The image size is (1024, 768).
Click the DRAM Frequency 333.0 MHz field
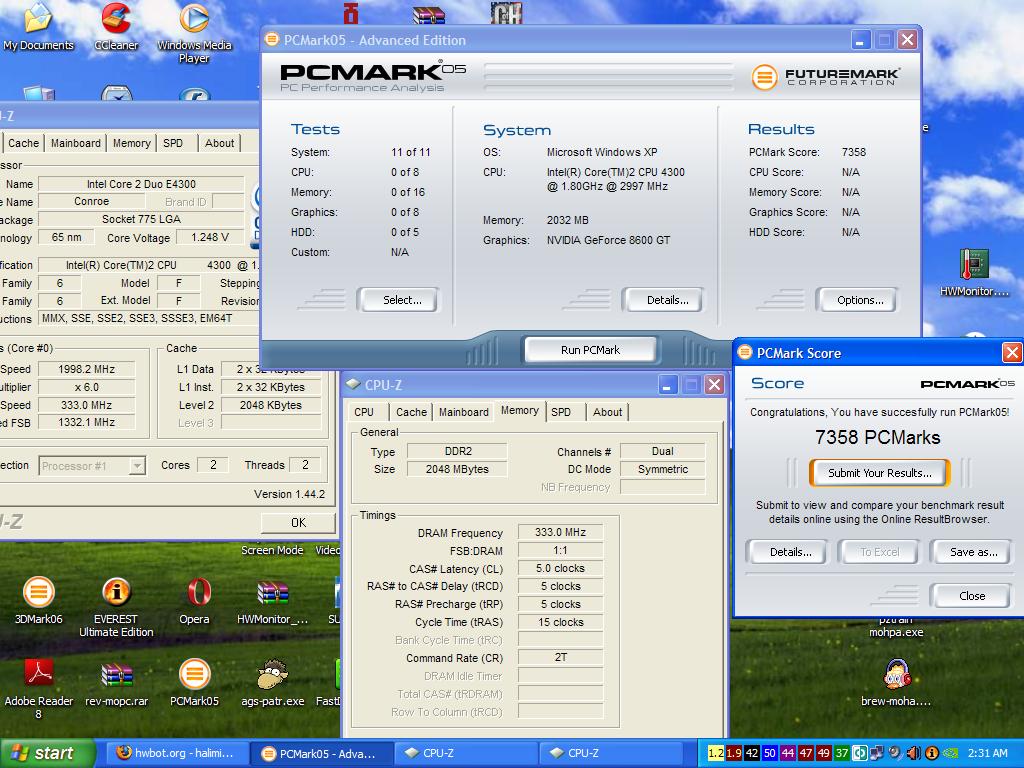click(560, 532)
